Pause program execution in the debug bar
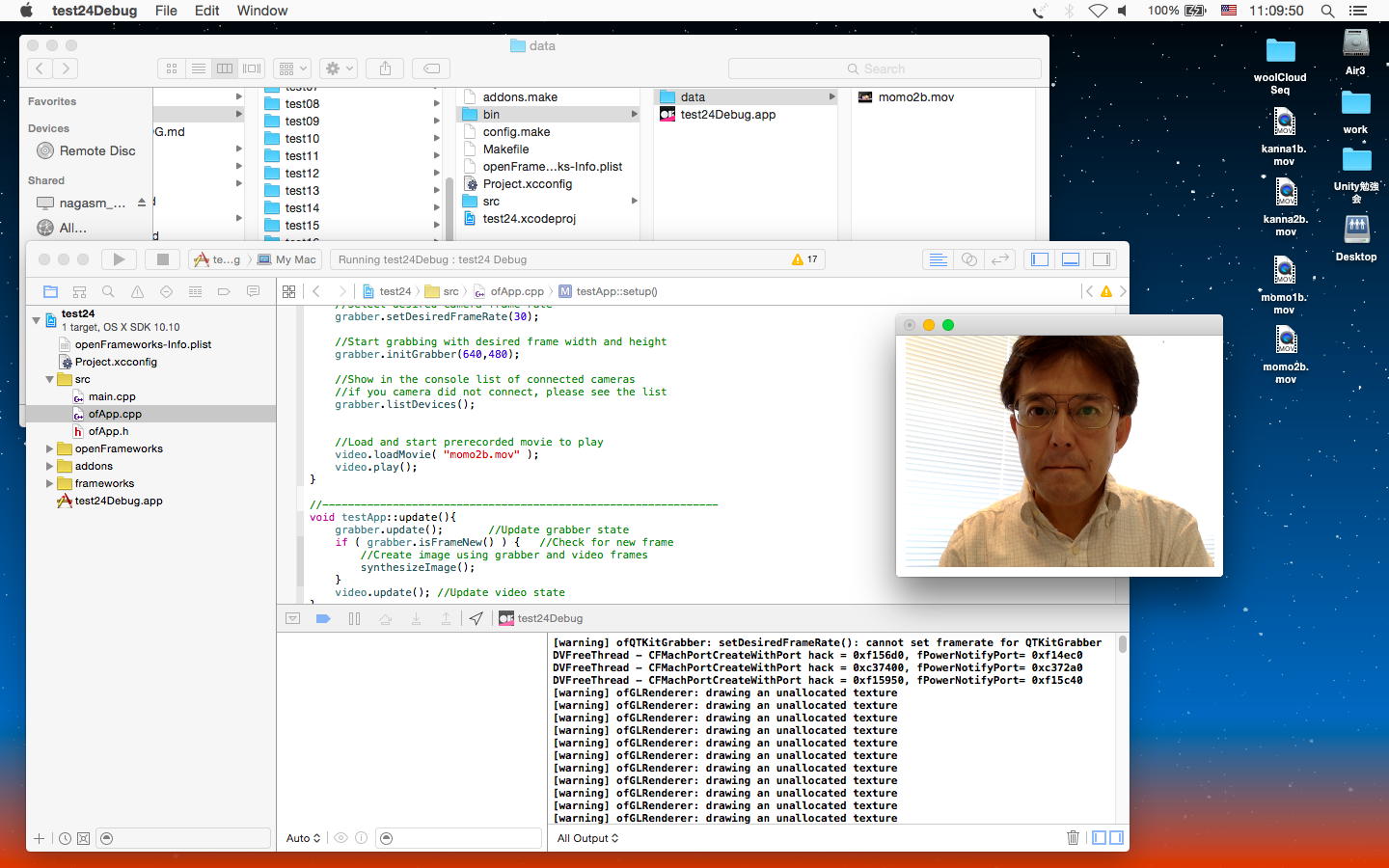The height and width of the screenshot is (868, 1389). 354,619
